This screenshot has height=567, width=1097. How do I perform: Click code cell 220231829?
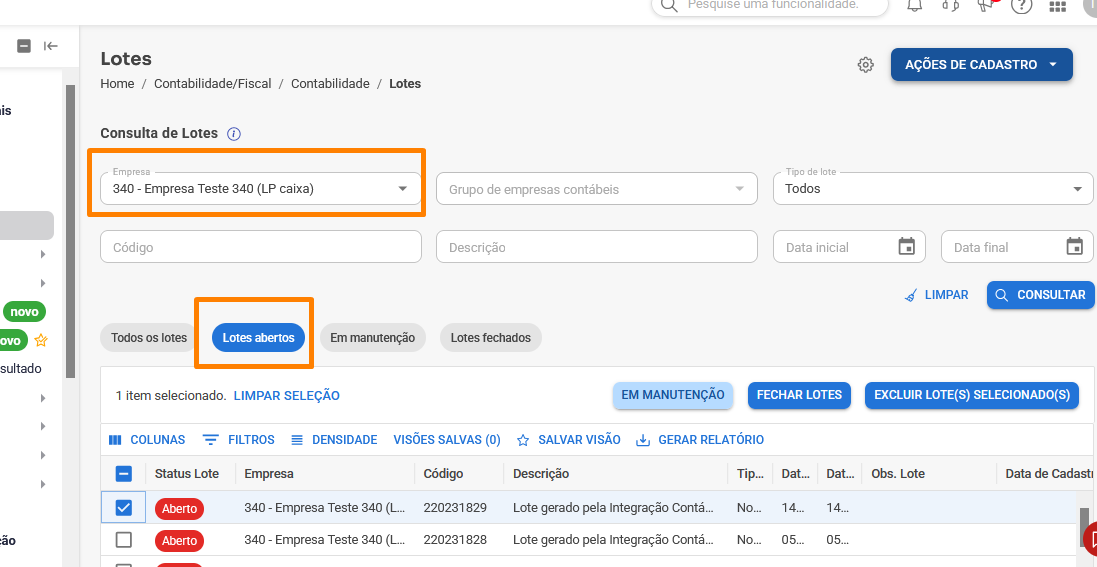pyautogui.click(x=455, y=508)
